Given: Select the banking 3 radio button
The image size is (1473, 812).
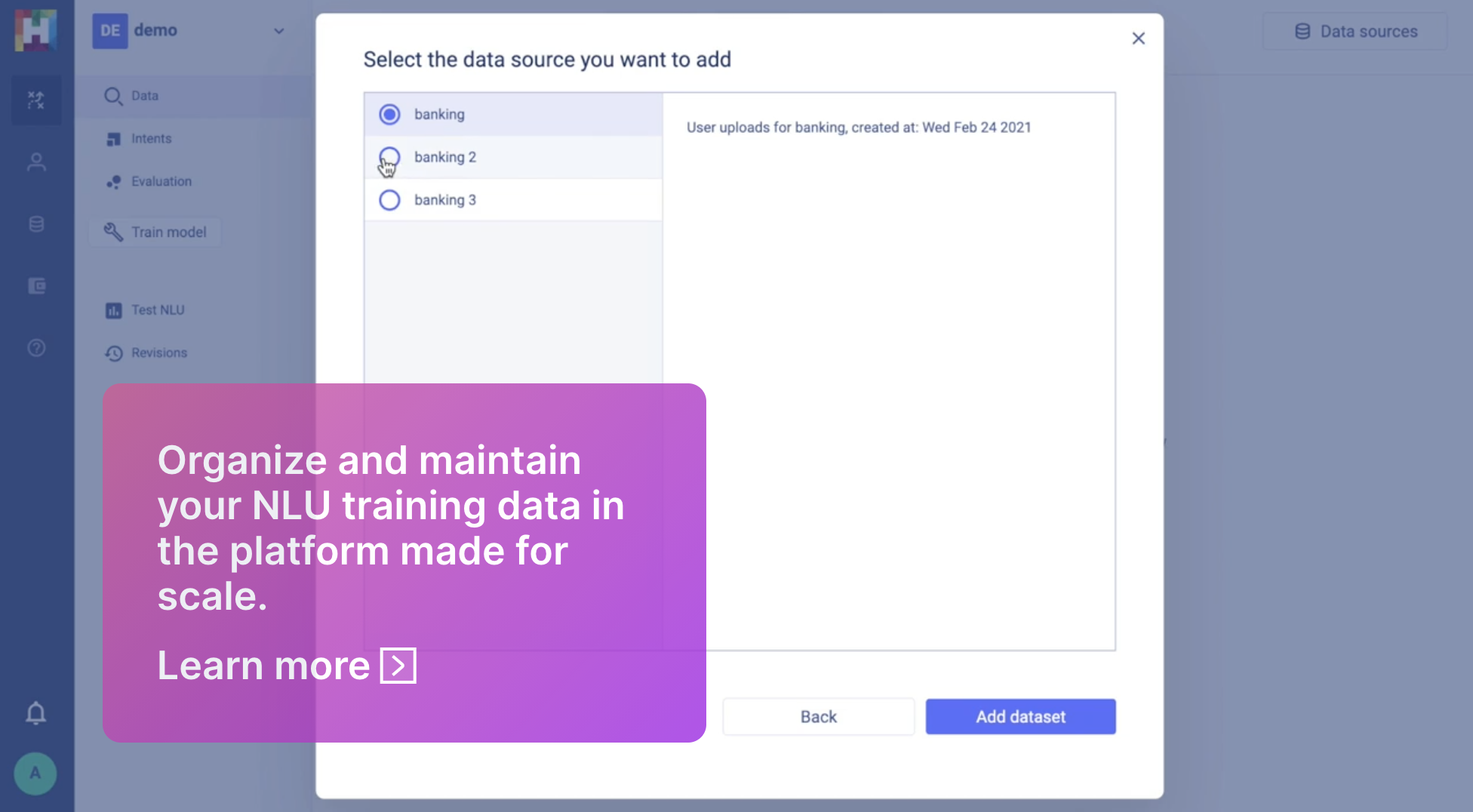Looking at the screenshot, I should pyautogui.click(x=389, y=200).
